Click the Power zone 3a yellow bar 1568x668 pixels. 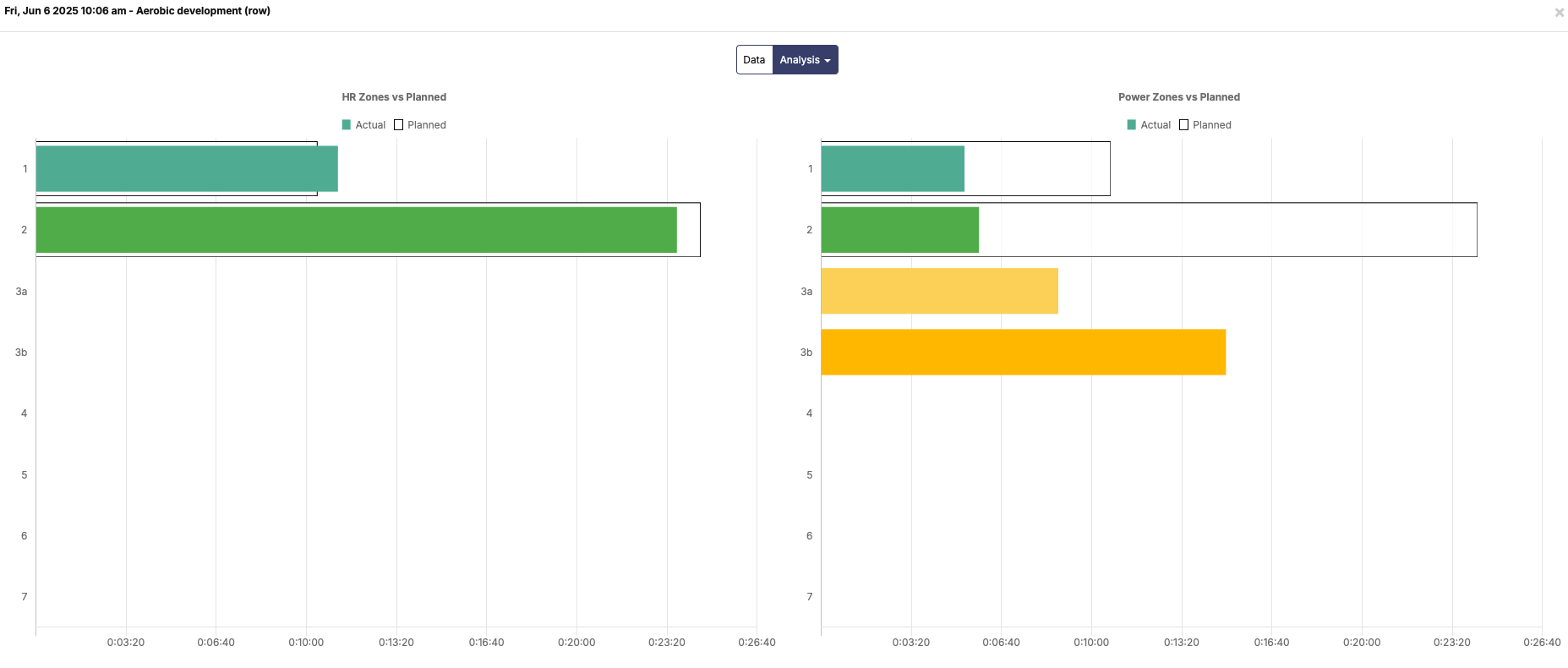pyautogui.click(x=938, y=291)
